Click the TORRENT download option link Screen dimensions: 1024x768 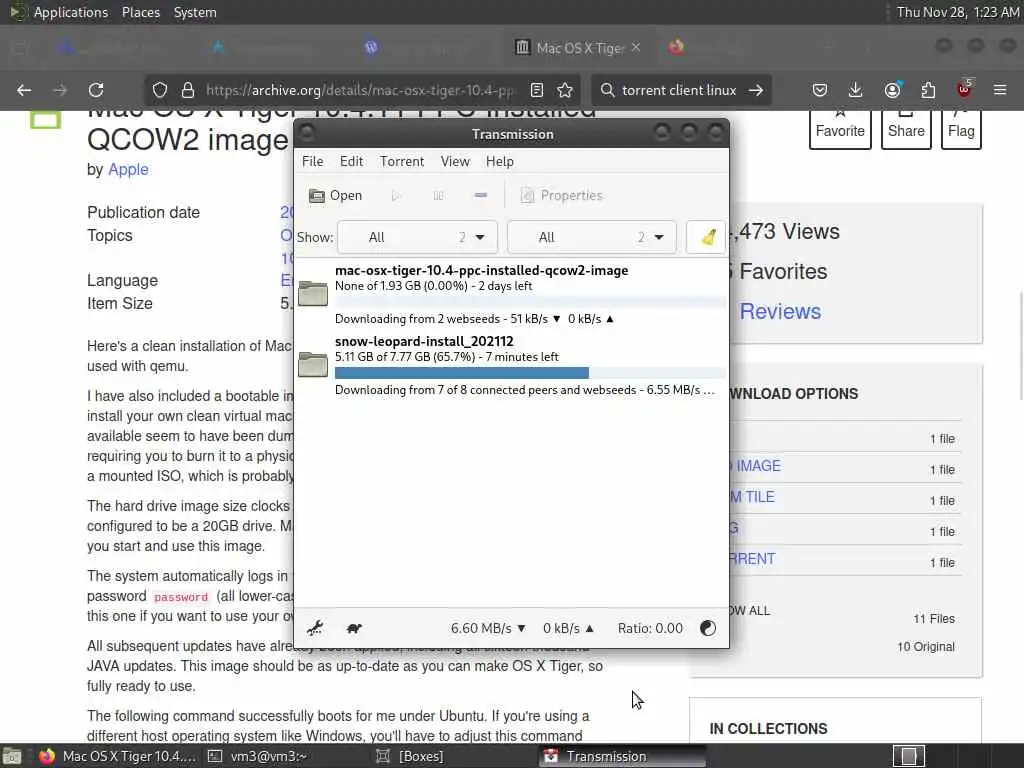(752, 559)
